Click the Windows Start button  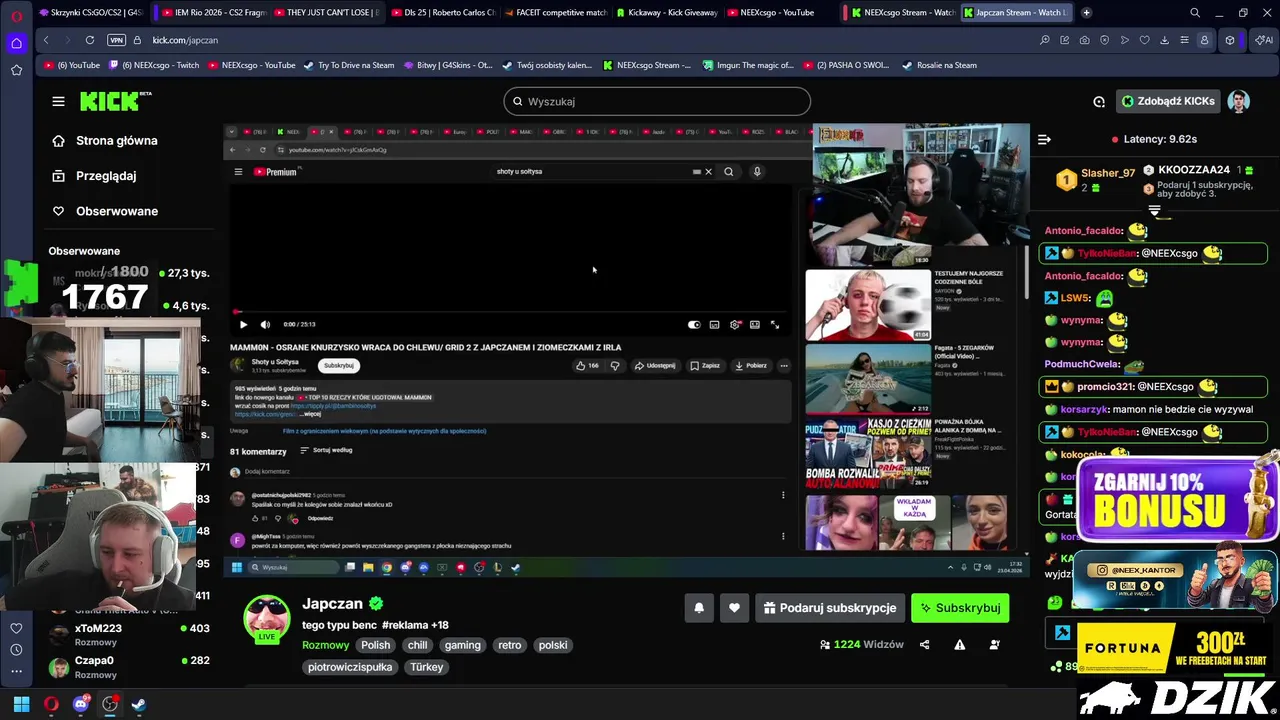pyautogui.click(x=21, y=704)
